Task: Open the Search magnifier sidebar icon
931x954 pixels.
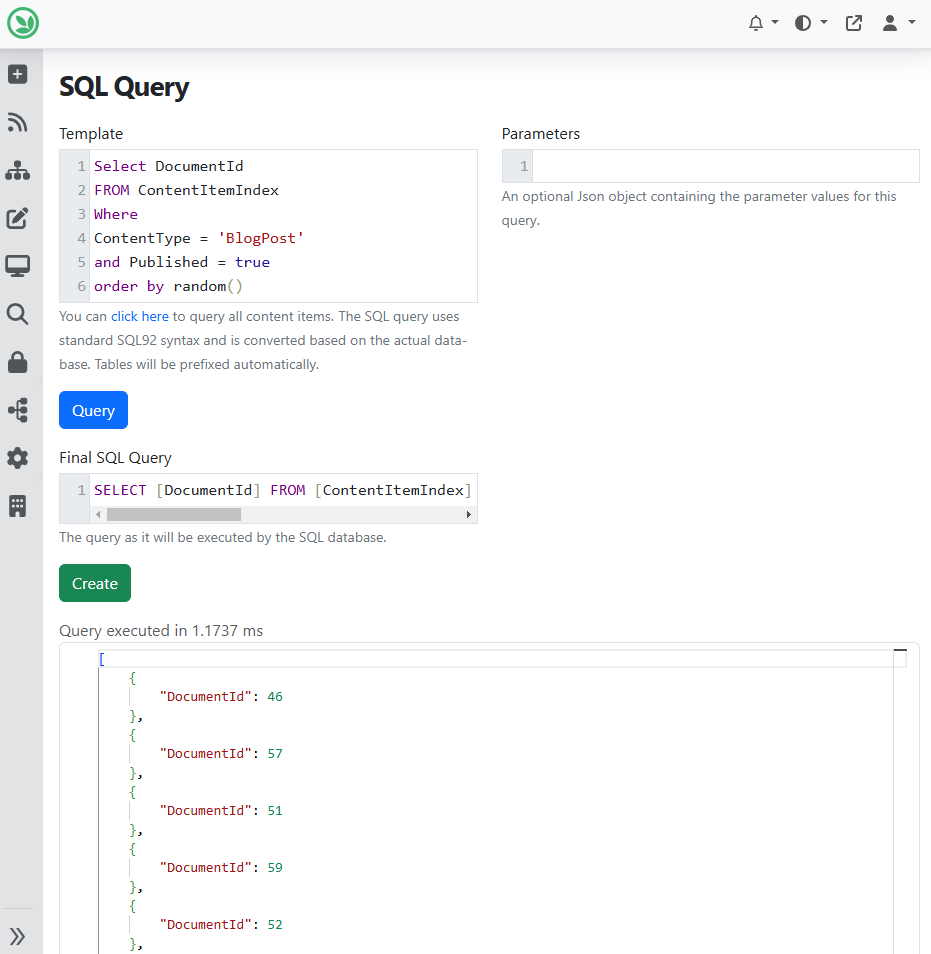Action: pos(18,314)
